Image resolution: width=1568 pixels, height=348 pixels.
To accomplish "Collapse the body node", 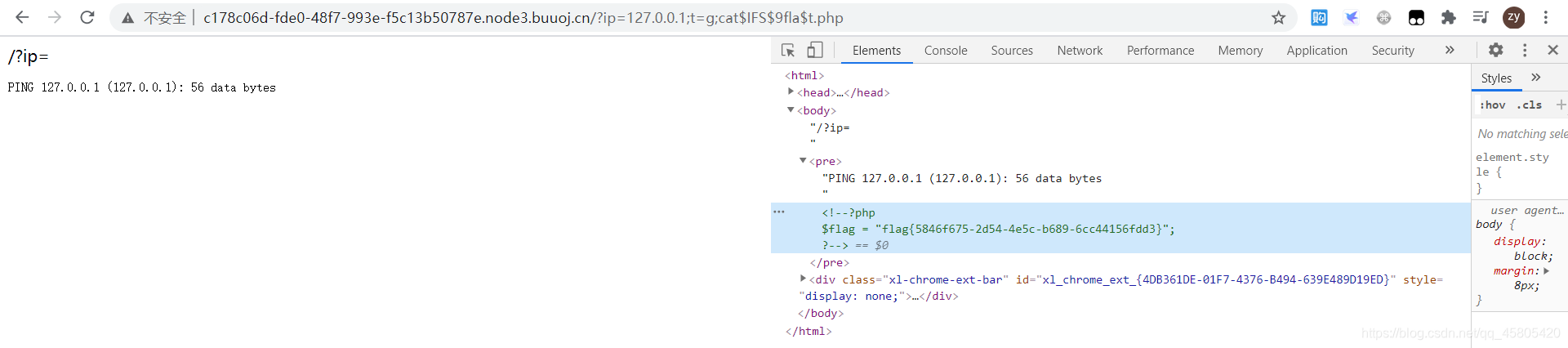I will [x=791, y=109].
